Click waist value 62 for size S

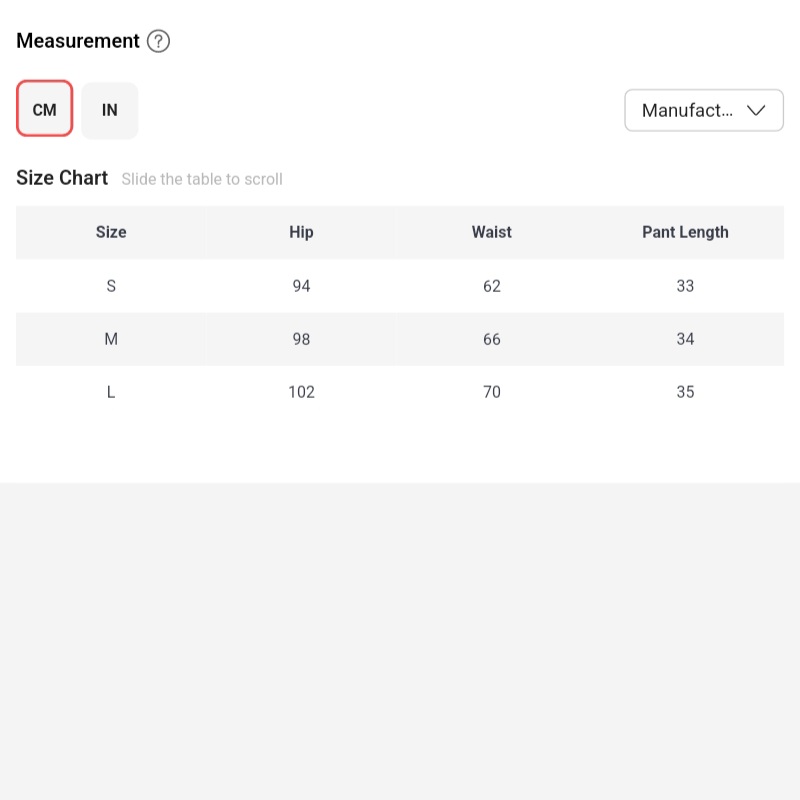491,286
